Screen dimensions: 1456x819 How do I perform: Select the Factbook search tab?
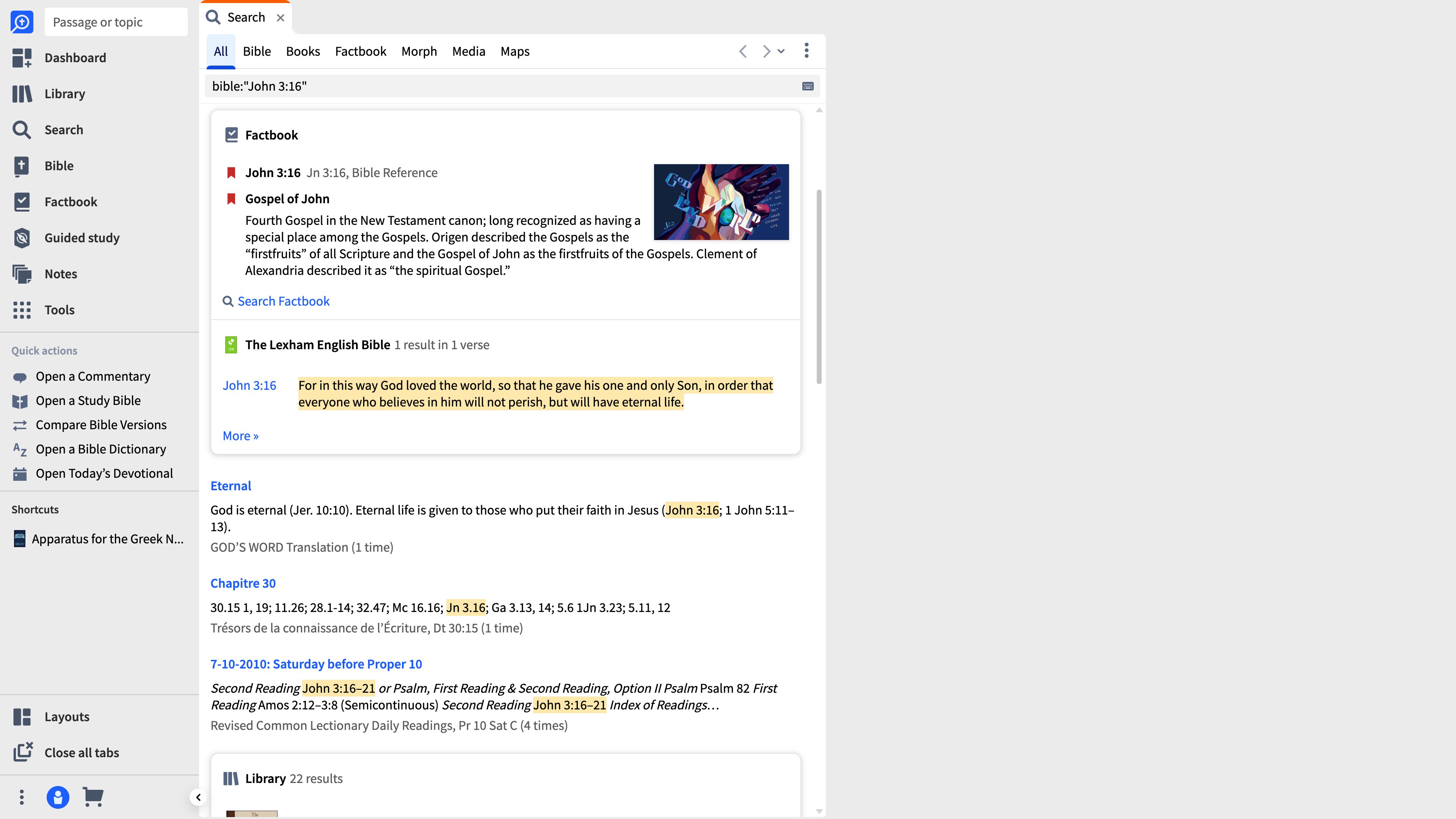pos(361,52)
